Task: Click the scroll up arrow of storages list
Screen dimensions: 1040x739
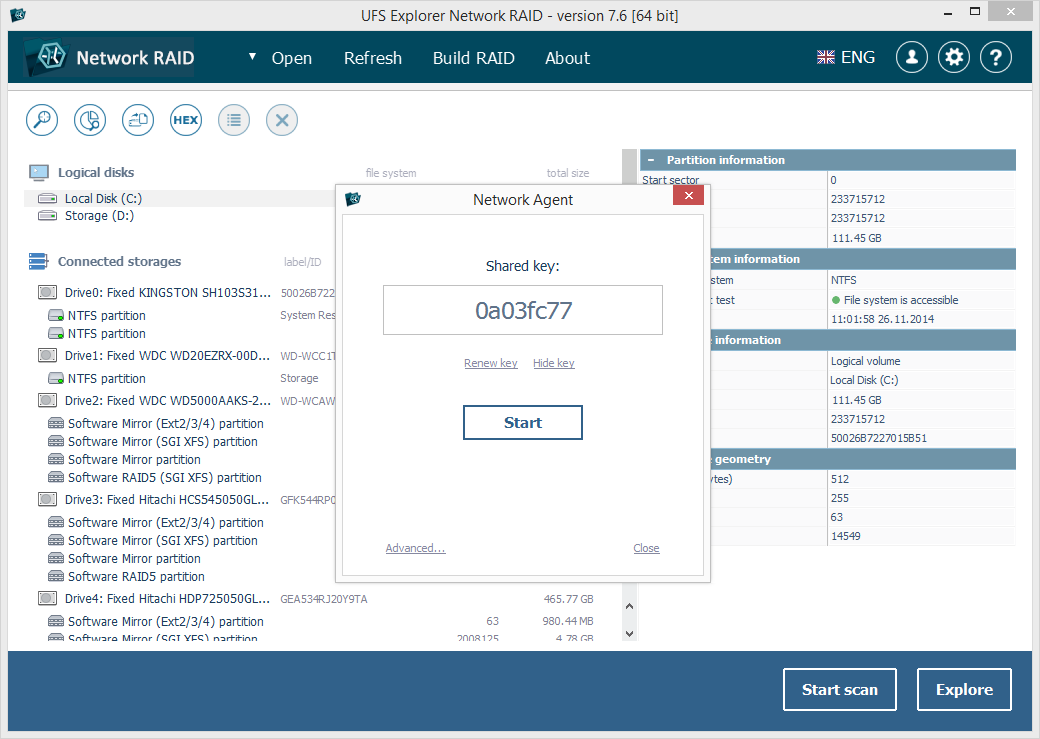Action: 629,606
